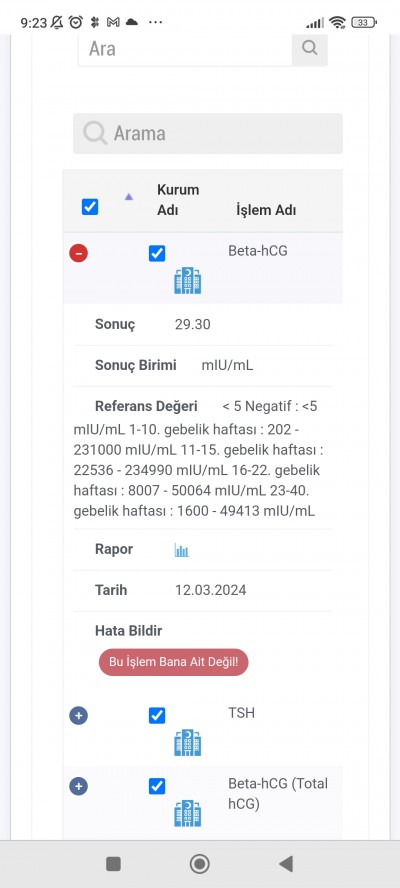Tap the hospital icon under Beta-hCG (Total hCG)
The width and height of the screenshot is (400, 888).
[x=188, y=813]
